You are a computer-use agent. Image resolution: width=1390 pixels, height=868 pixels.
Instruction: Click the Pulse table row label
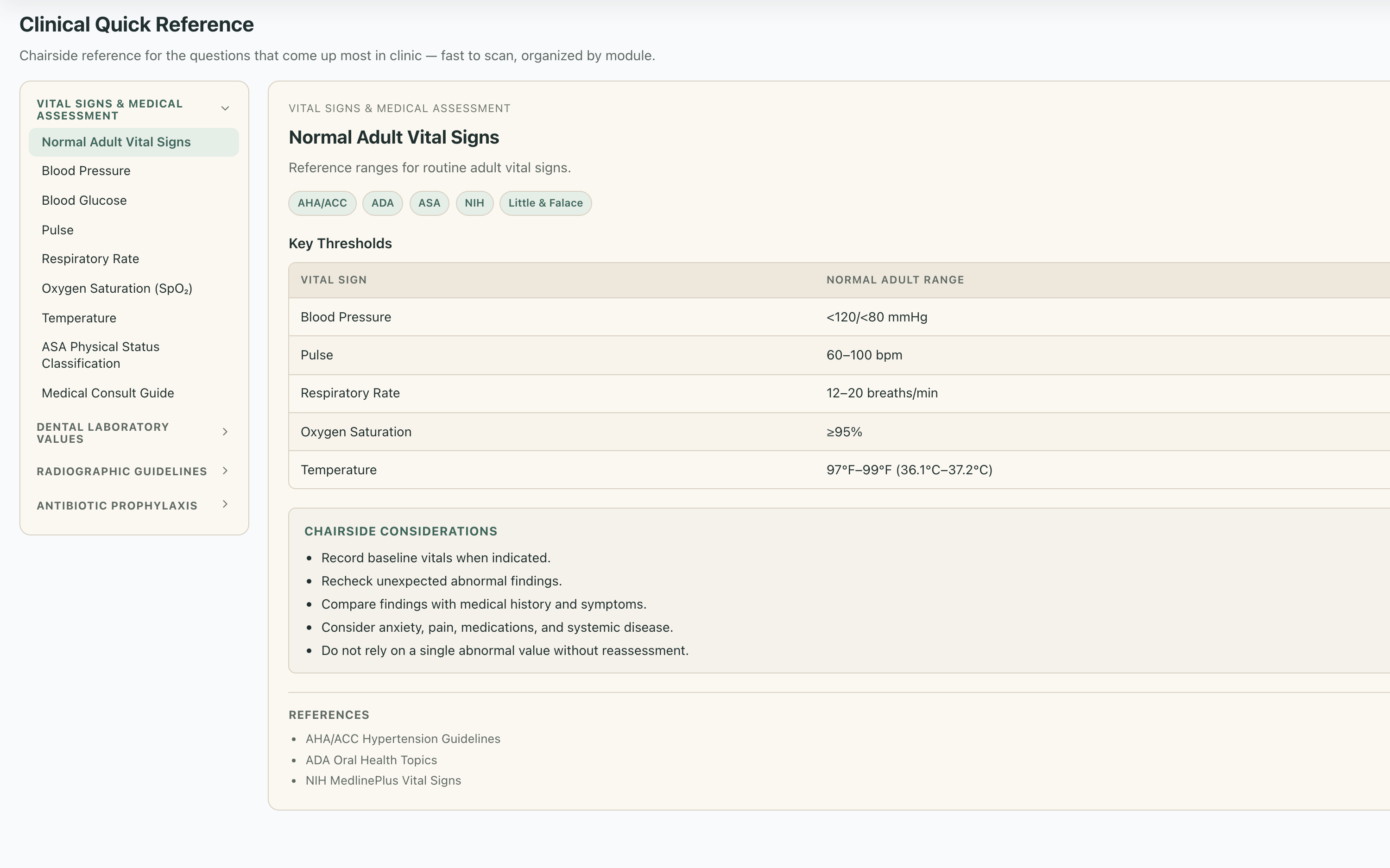click(x=317, y=355)
